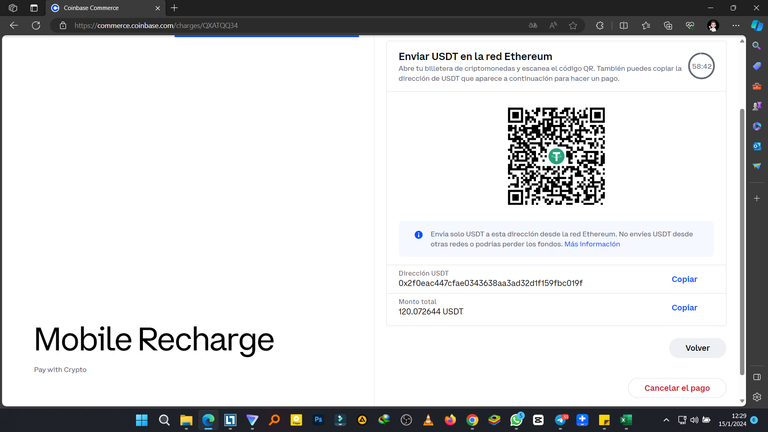Close the Coinbase Commerce tab
Screen dimensions: 768x432
(x=158, y=8)
